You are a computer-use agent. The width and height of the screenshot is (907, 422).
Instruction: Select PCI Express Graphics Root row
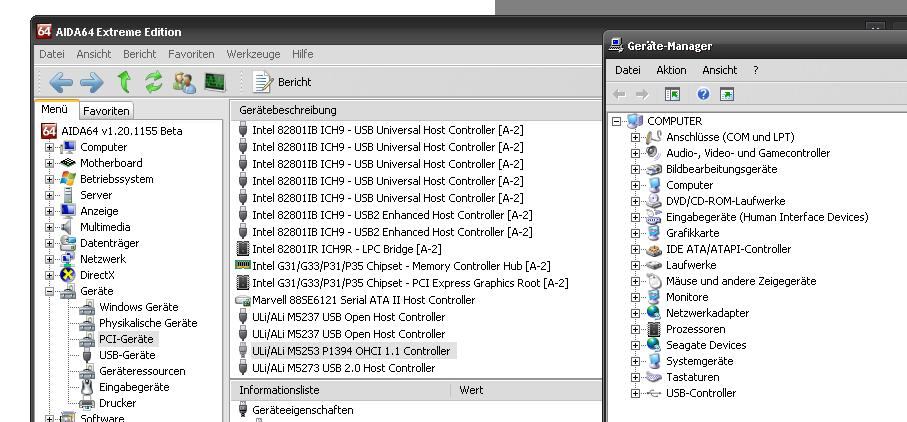click(x=410, y=283)
